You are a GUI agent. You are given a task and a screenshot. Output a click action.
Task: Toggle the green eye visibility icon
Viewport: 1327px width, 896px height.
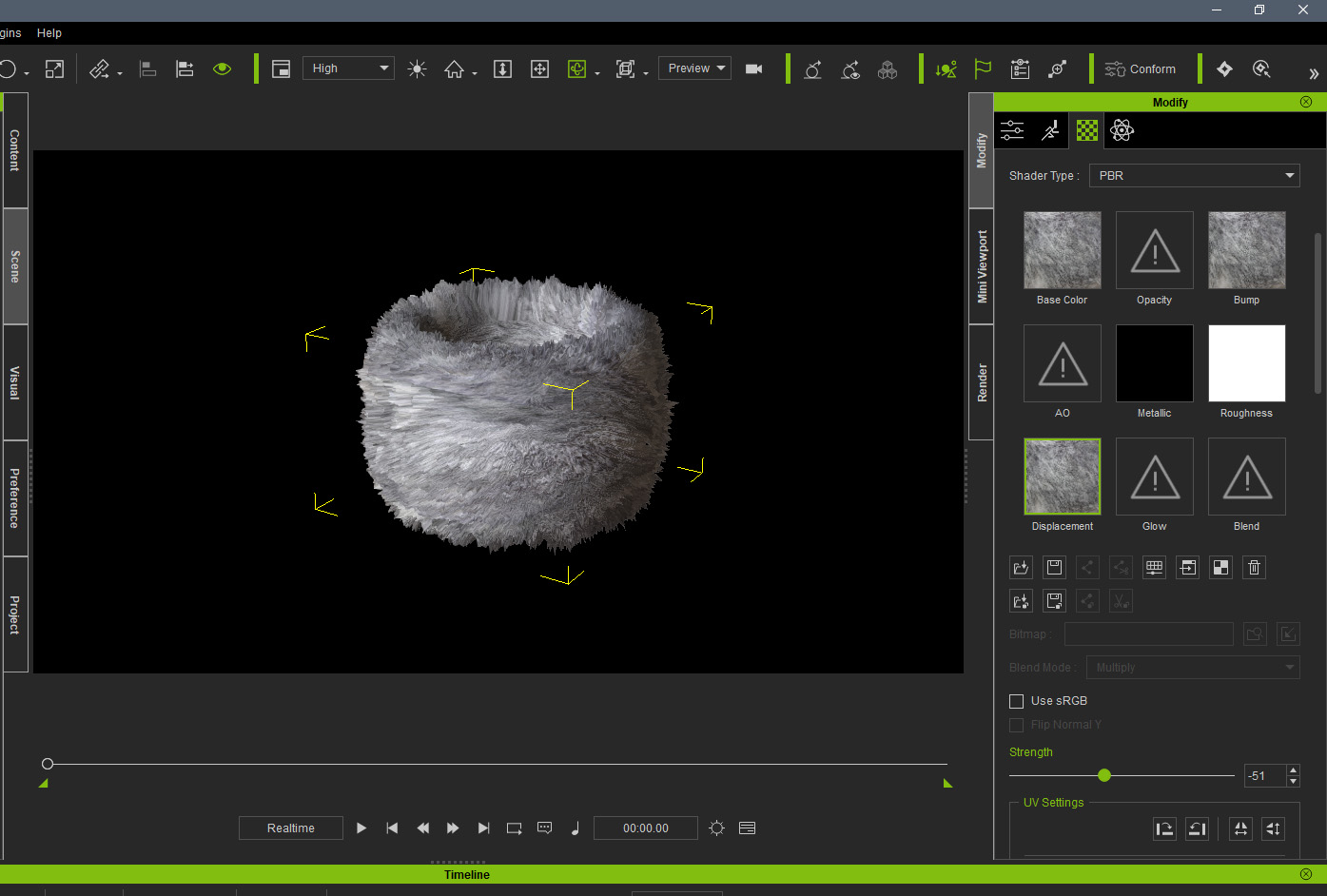click(x=222, y=68)
